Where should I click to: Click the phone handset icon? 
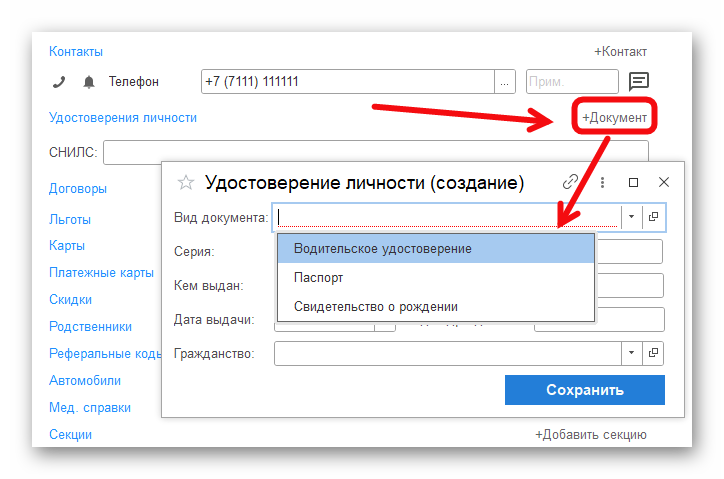click(x=59, y=82)
